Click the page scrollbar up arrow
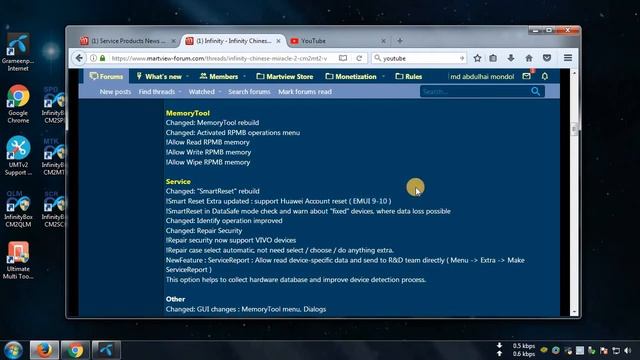This screenshot has height=360, width=640. [x=574, y=73]
